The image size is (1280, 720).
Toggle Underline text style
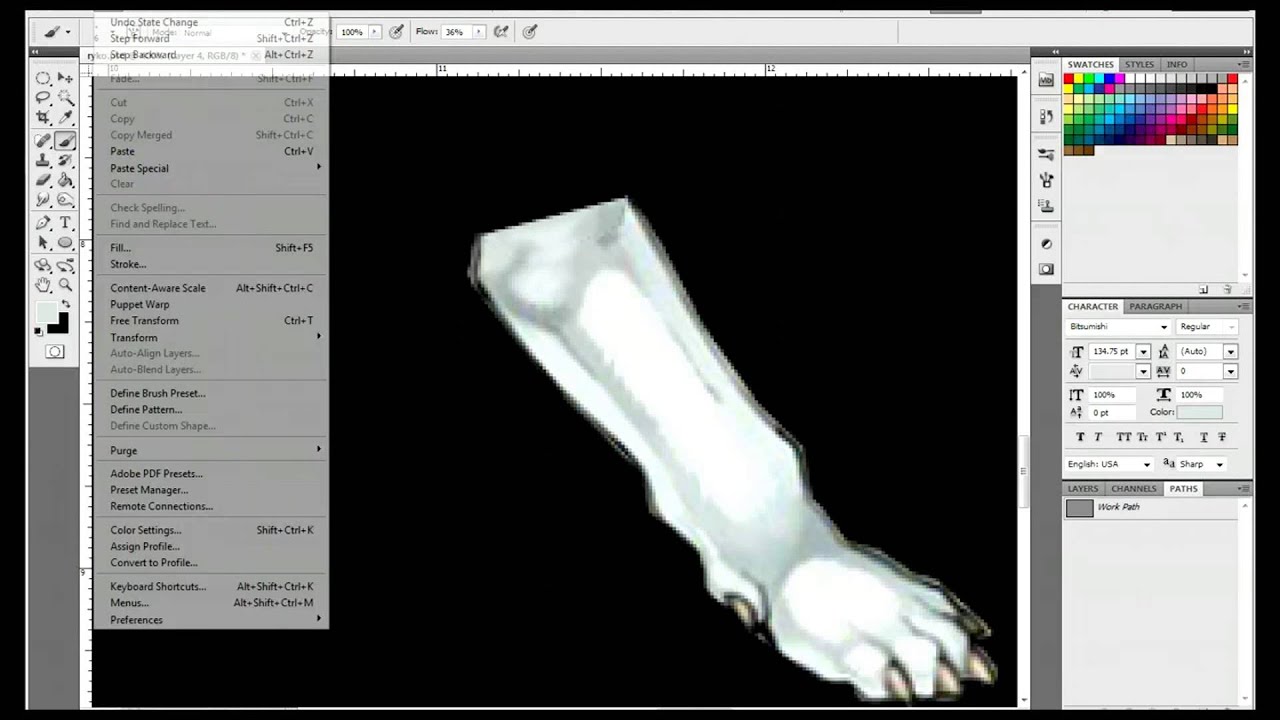coord(1203,437)
